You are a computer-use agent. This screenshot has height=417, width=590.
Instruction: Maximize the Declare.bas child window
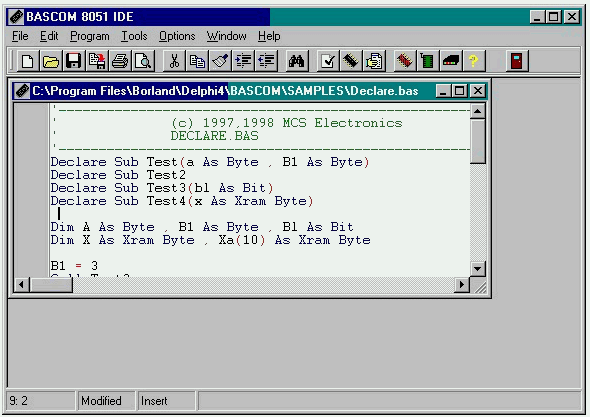[460, 91]
